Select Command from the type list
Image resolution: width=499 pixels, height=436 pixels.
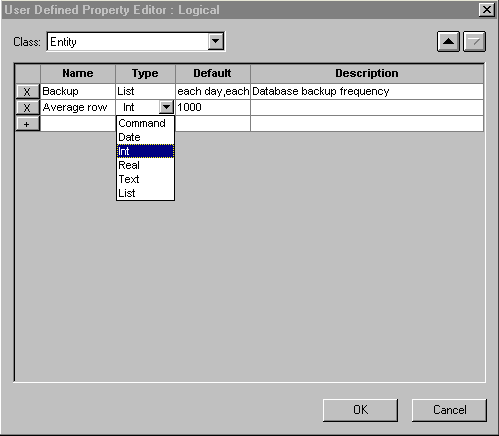pos(145,123)
